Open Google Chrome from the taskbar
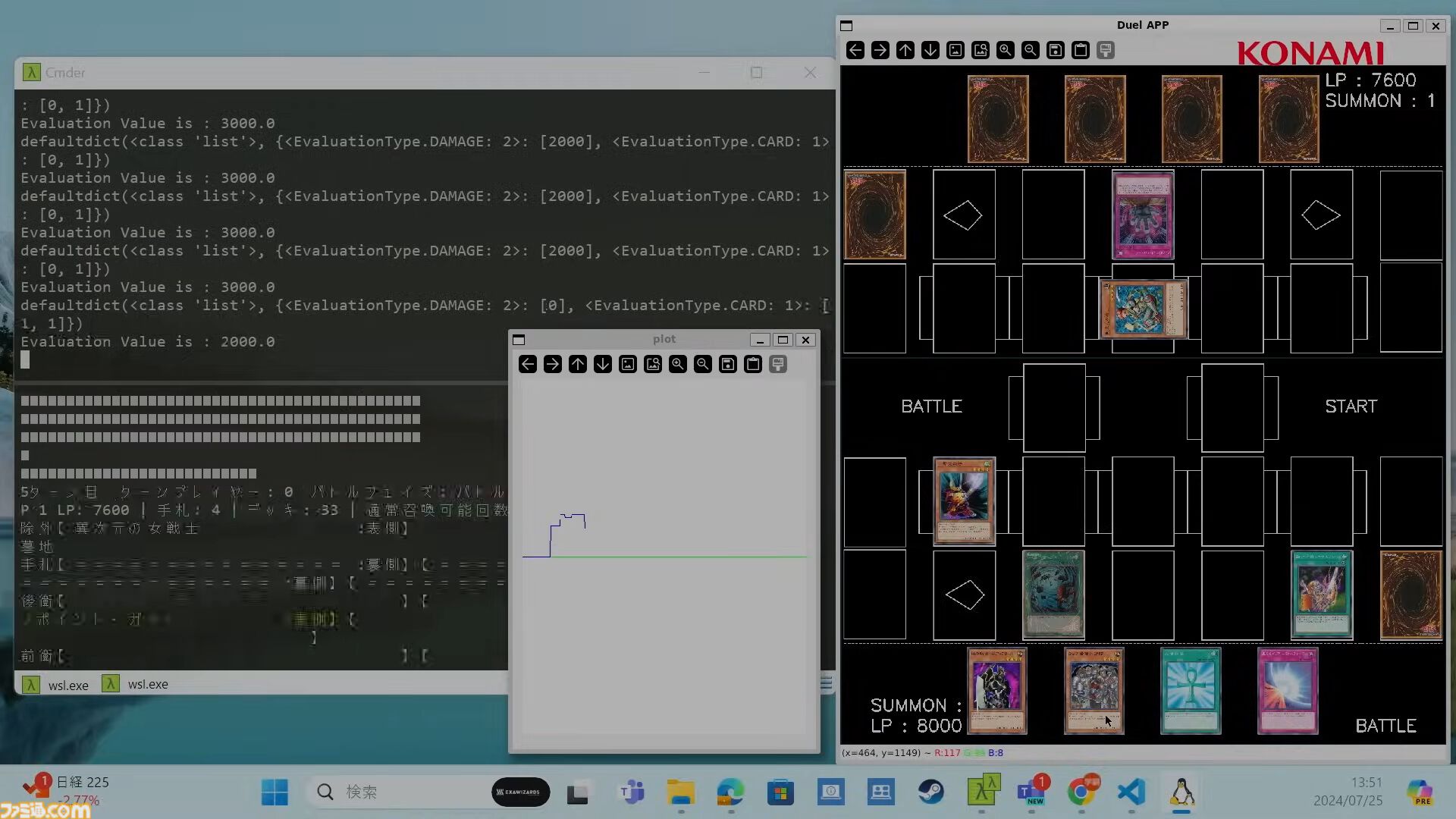The width and height of the screenshot is (1456, 819). pyautogui.click(x=1081, y=792)
